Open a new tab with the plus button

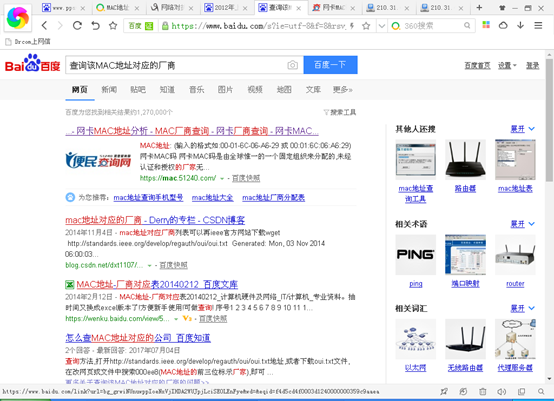pos(479,7)
